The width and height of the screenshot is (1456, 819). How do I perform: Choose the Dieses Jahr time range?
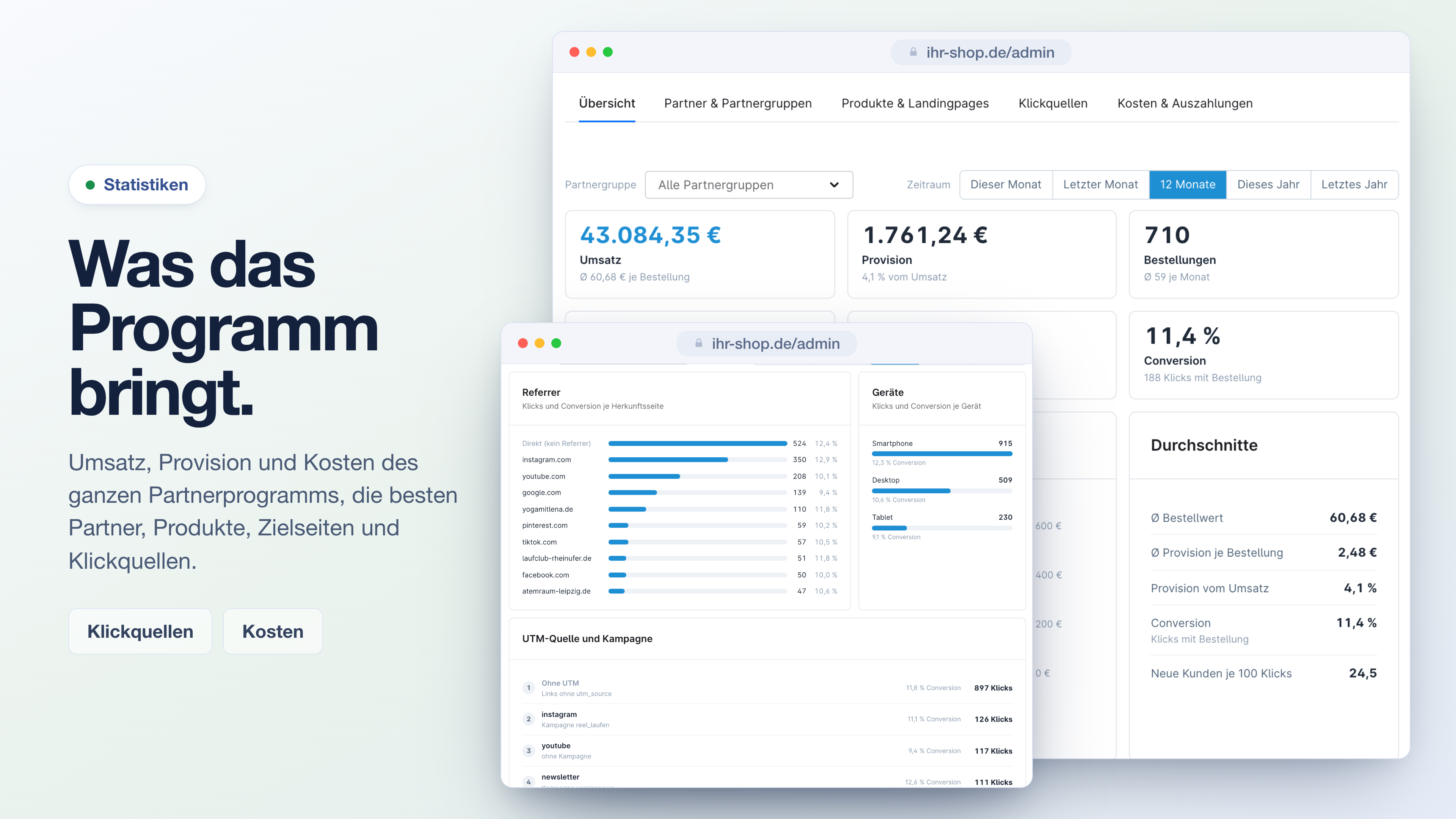point(1268,185)
